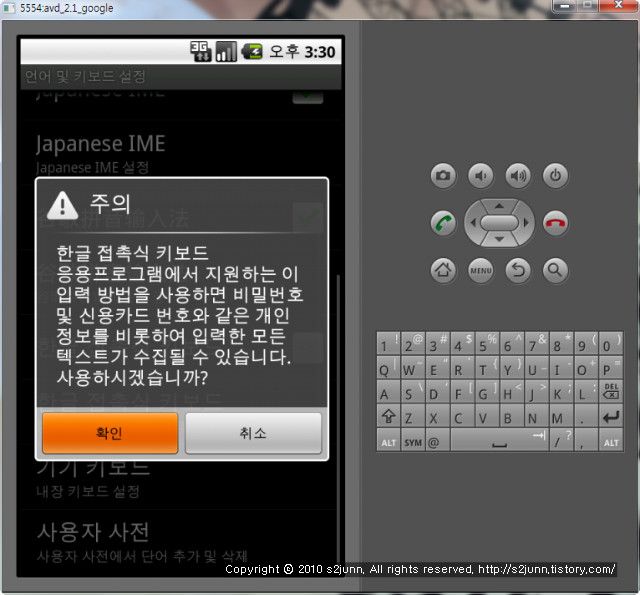Lower volume with the volume-down button
640x595 pixels.
481,176
